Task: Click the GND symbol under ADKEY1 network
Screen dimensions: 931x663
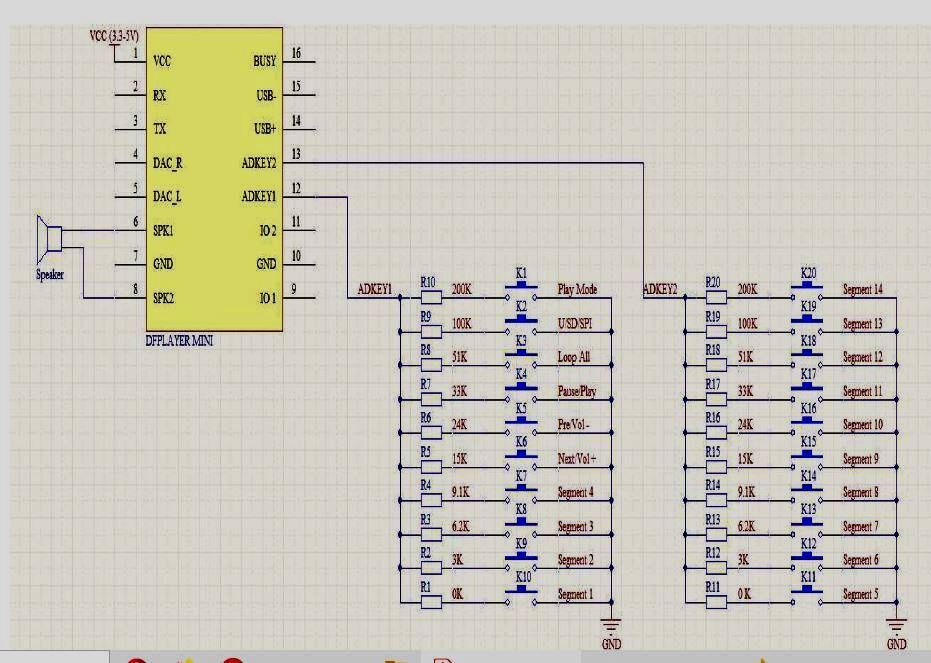Action: click(611, 626)
